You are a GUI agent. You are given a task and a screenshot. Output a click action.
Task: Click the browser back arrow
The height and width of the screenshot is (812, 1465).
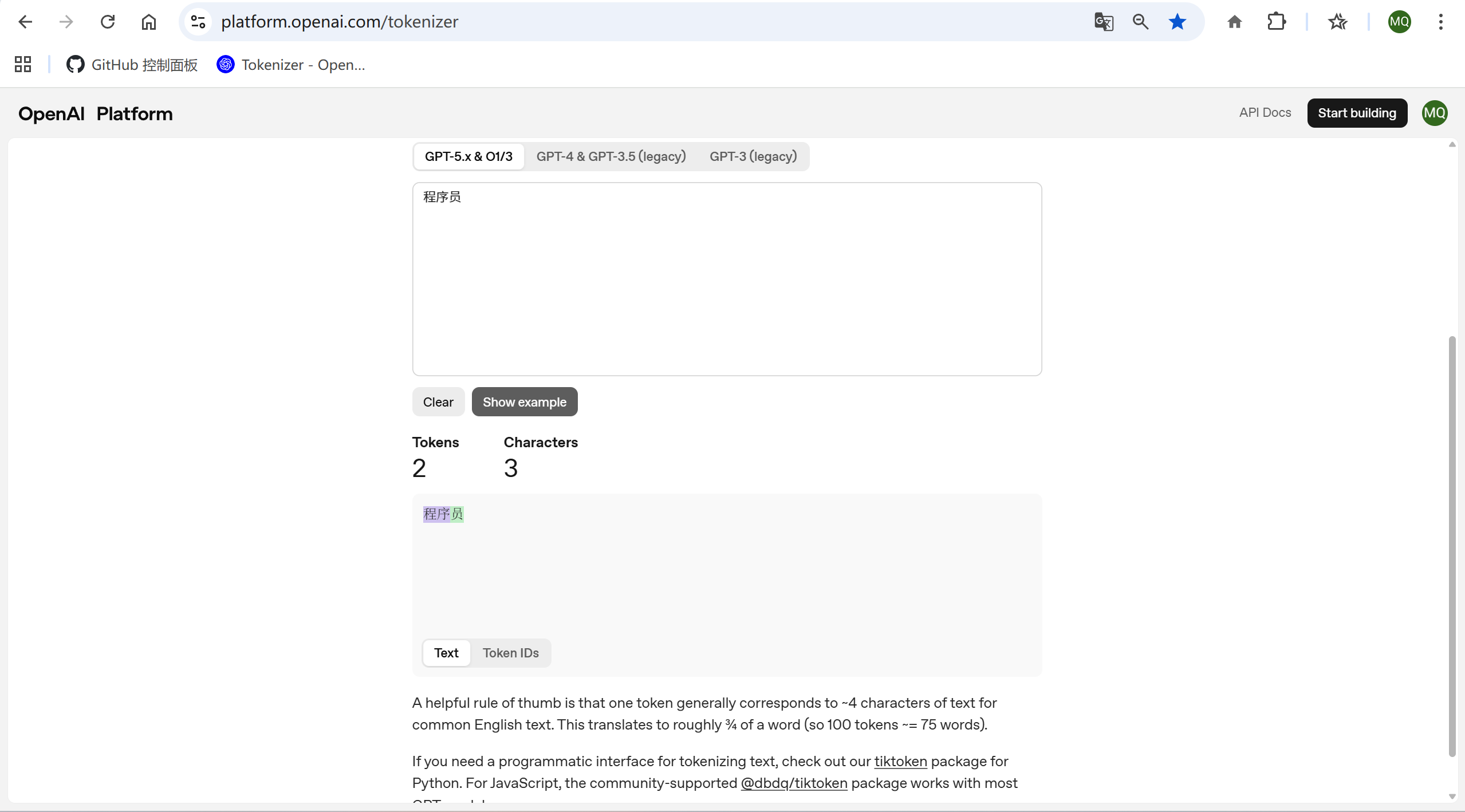click(25, 22)
